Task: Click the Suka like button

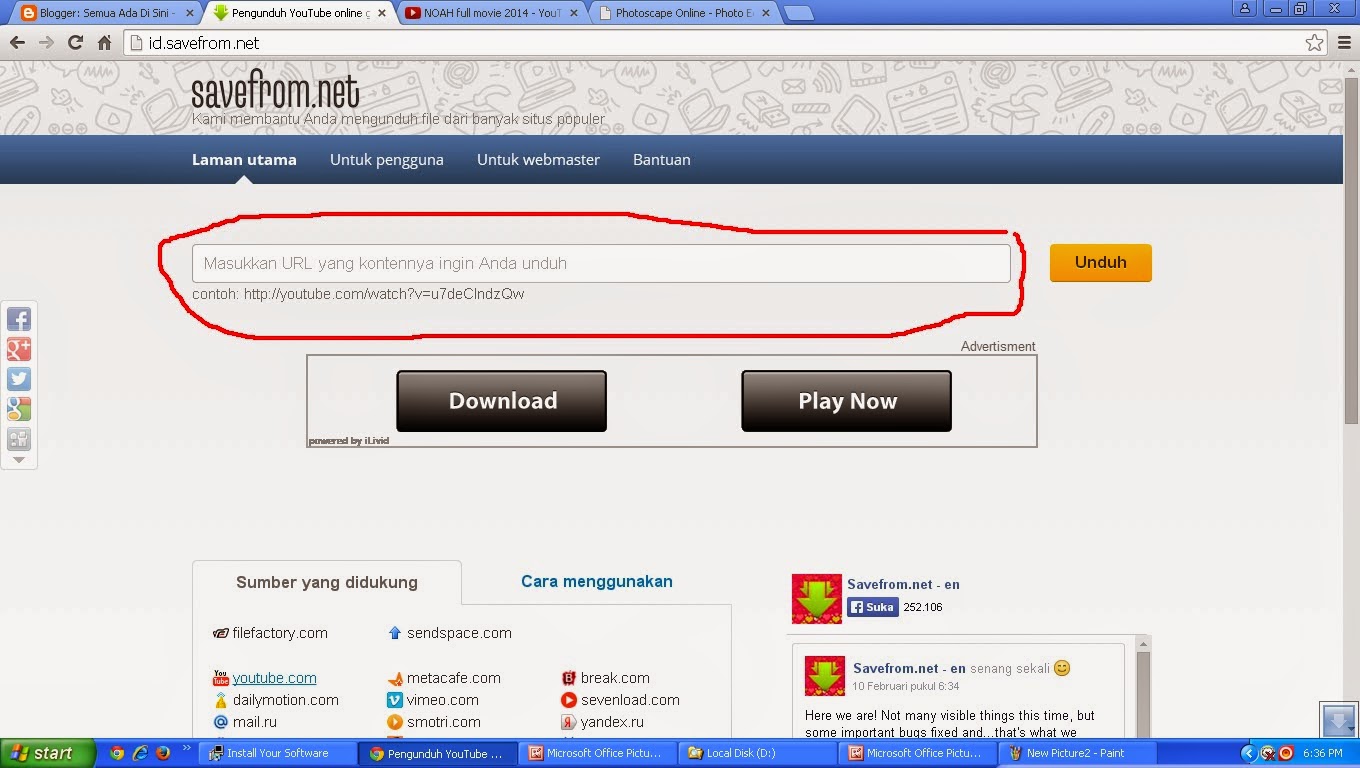Action: pyautogui.click(x=873, y=607)
